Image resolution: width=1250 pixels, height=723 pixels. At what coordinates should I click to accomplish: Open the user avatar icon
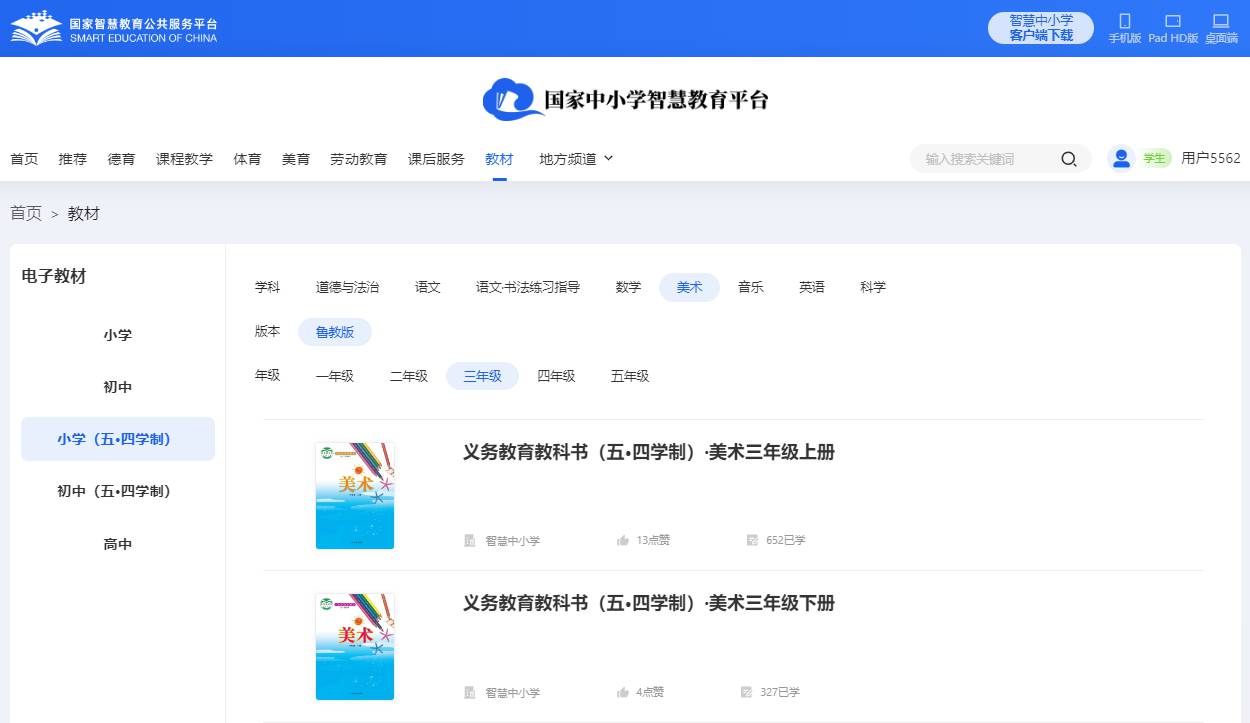tap(1121, 158)
